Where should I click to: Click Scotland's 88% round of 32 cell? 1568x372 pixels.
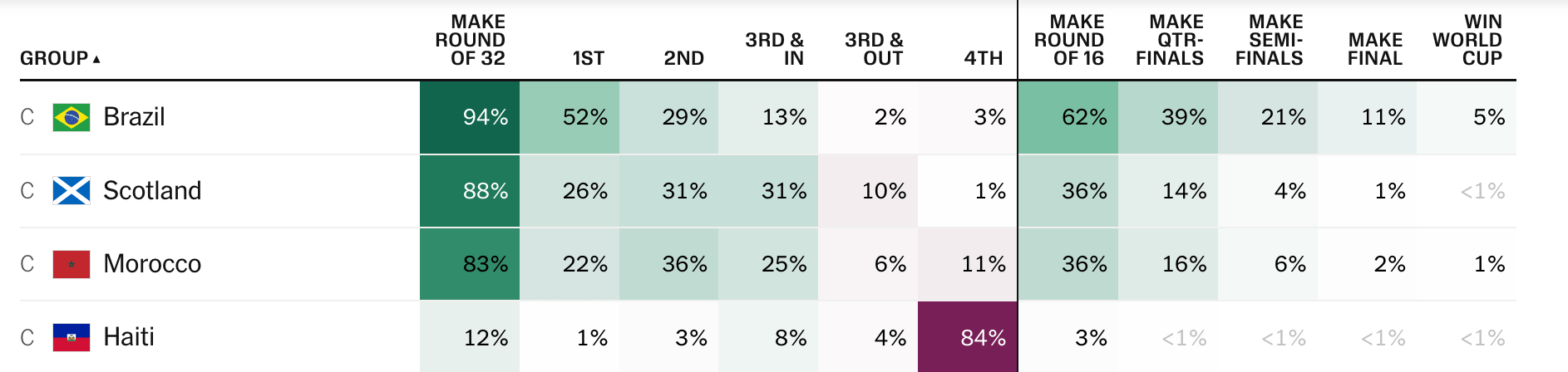click(470, 190)
